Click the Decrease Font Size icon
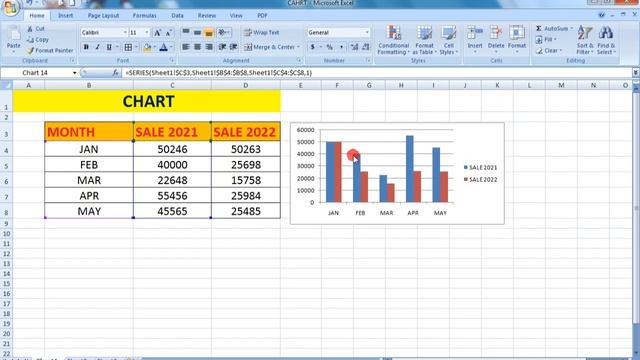 tap(169, 33)
